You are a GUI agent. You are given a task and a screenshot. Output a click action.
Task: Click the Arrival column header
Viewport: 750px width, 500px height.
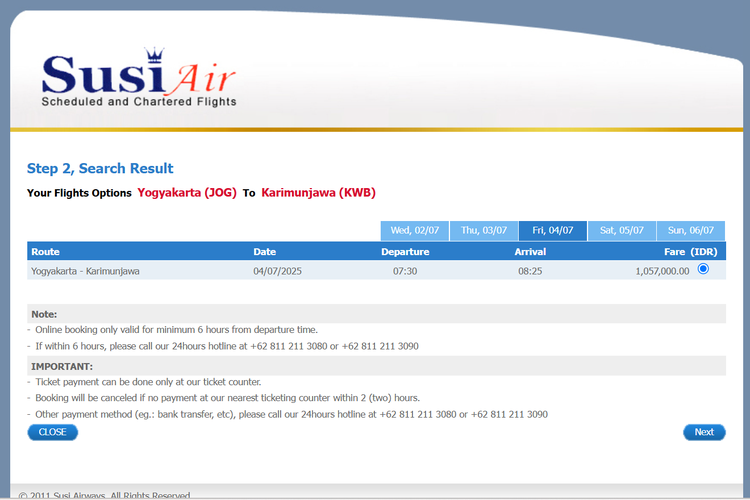point(530,252)
